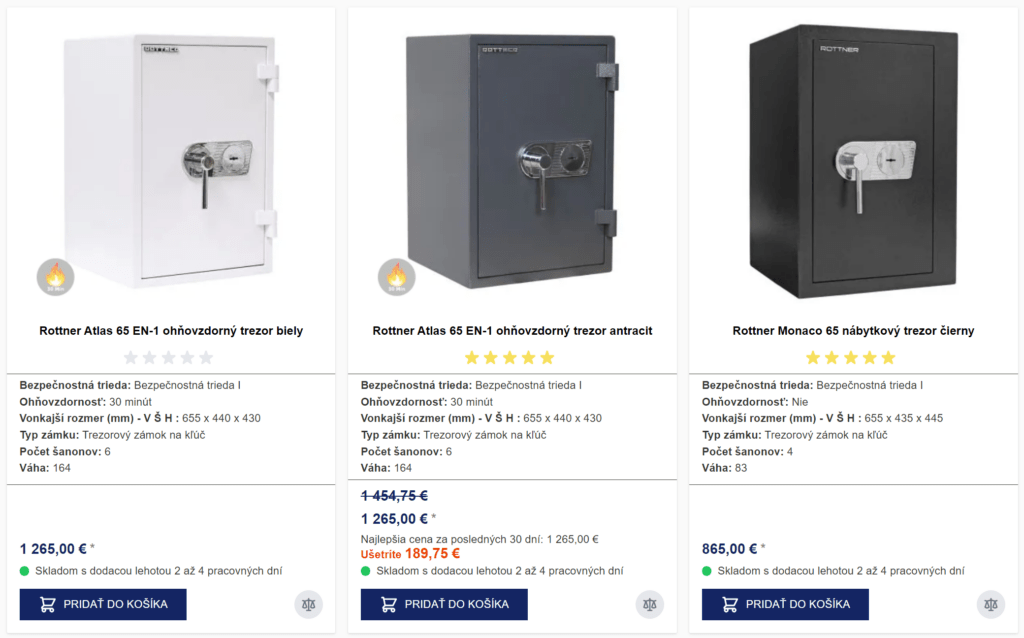Click compare scales icon for Monaco 65 safe
Screen dimensions: 1024x638
click(991, 604)
